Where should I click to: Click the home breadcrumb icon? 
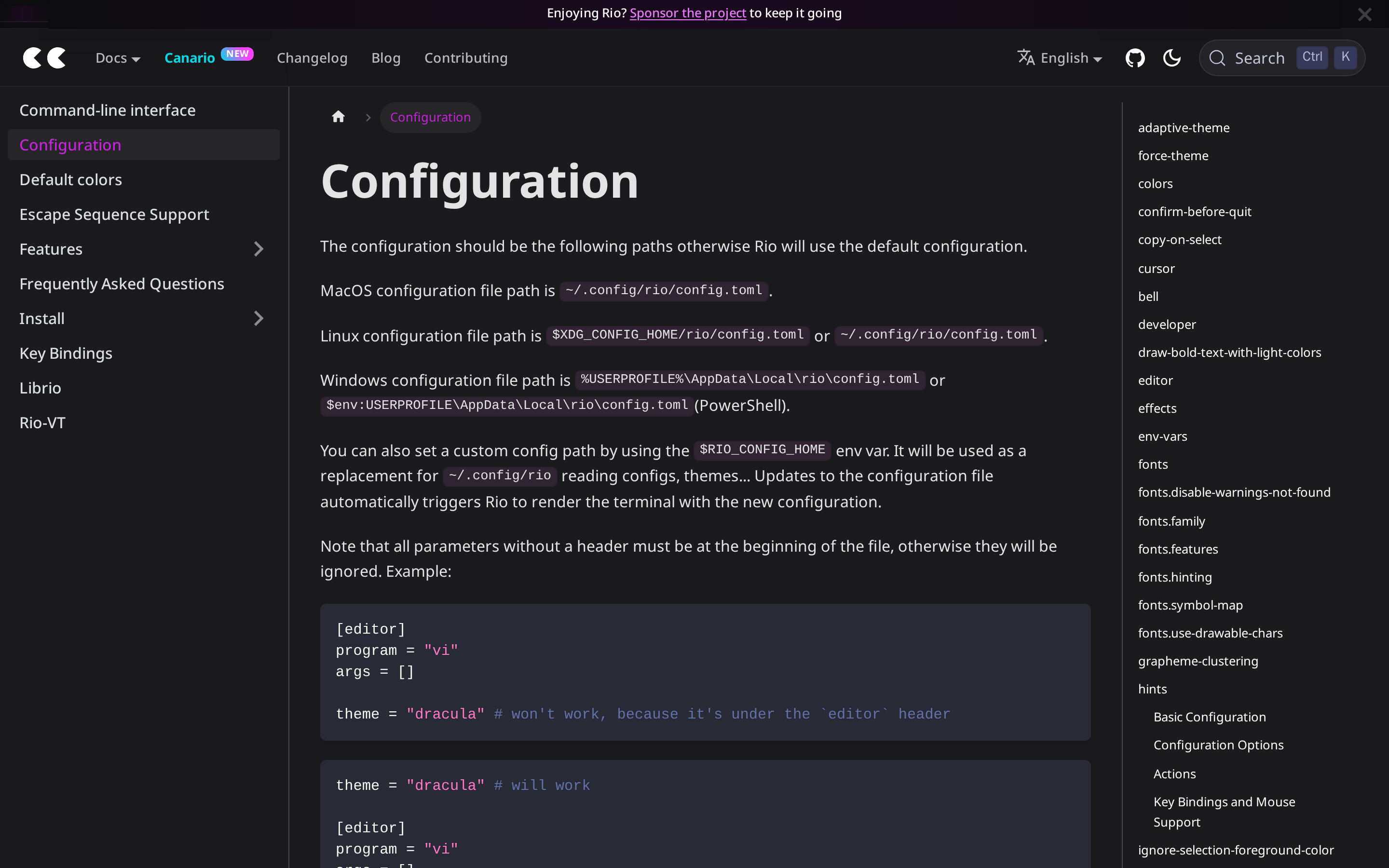338,117
